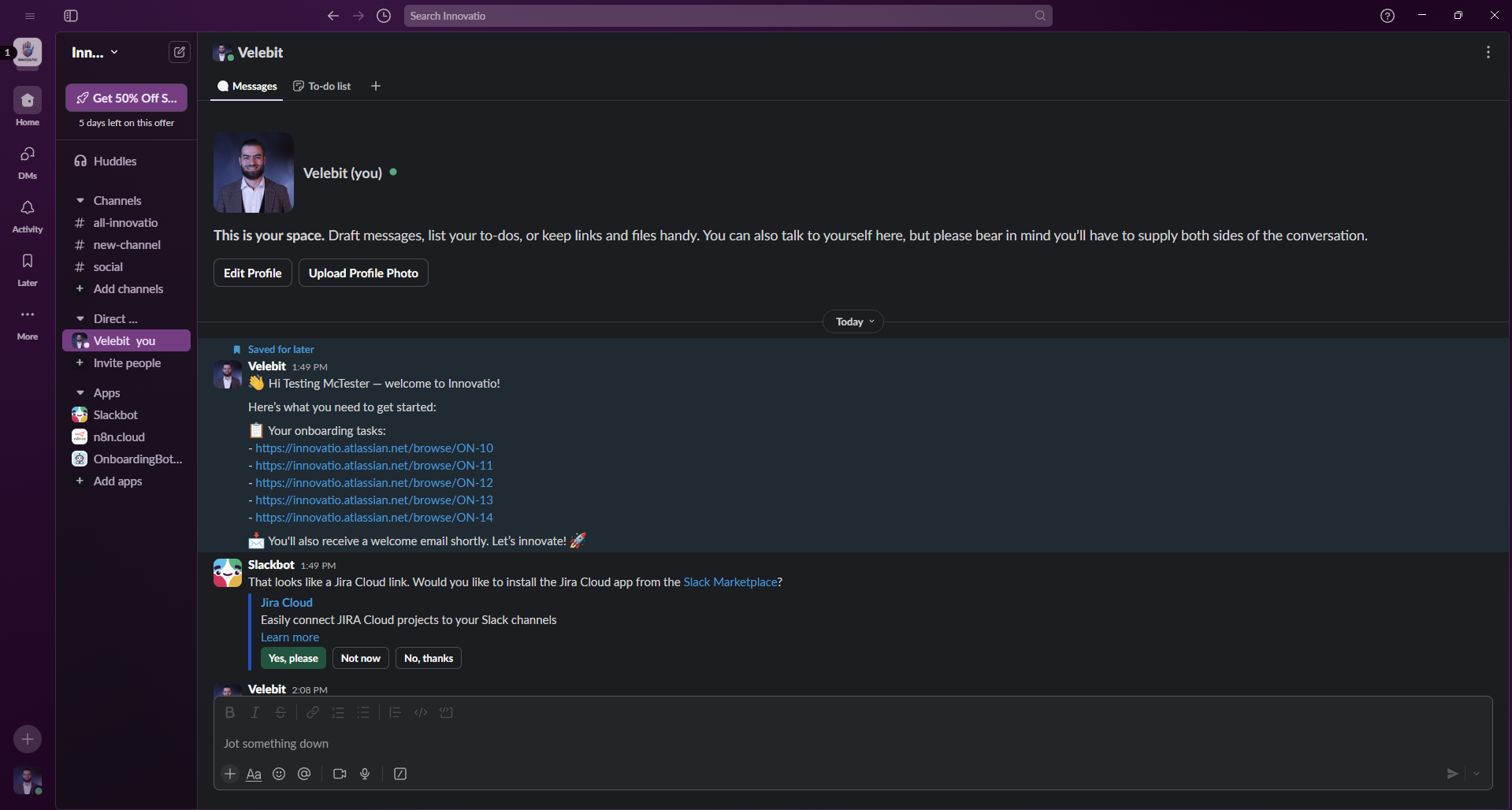Click the mention (@) icon
Screen dimensions: 1512x810
[x=305, y=774]
